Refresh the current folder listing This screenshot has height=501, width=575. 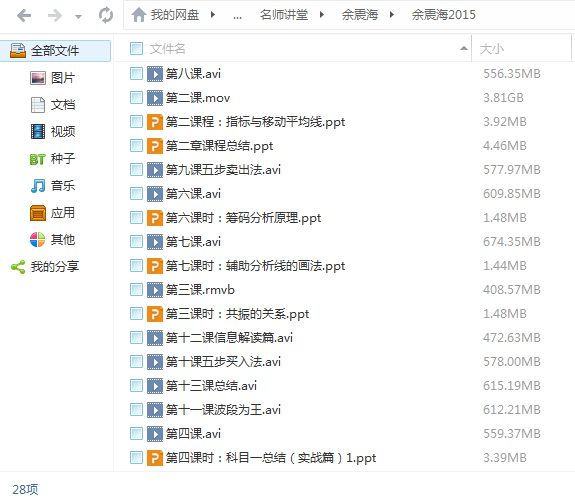106,15
